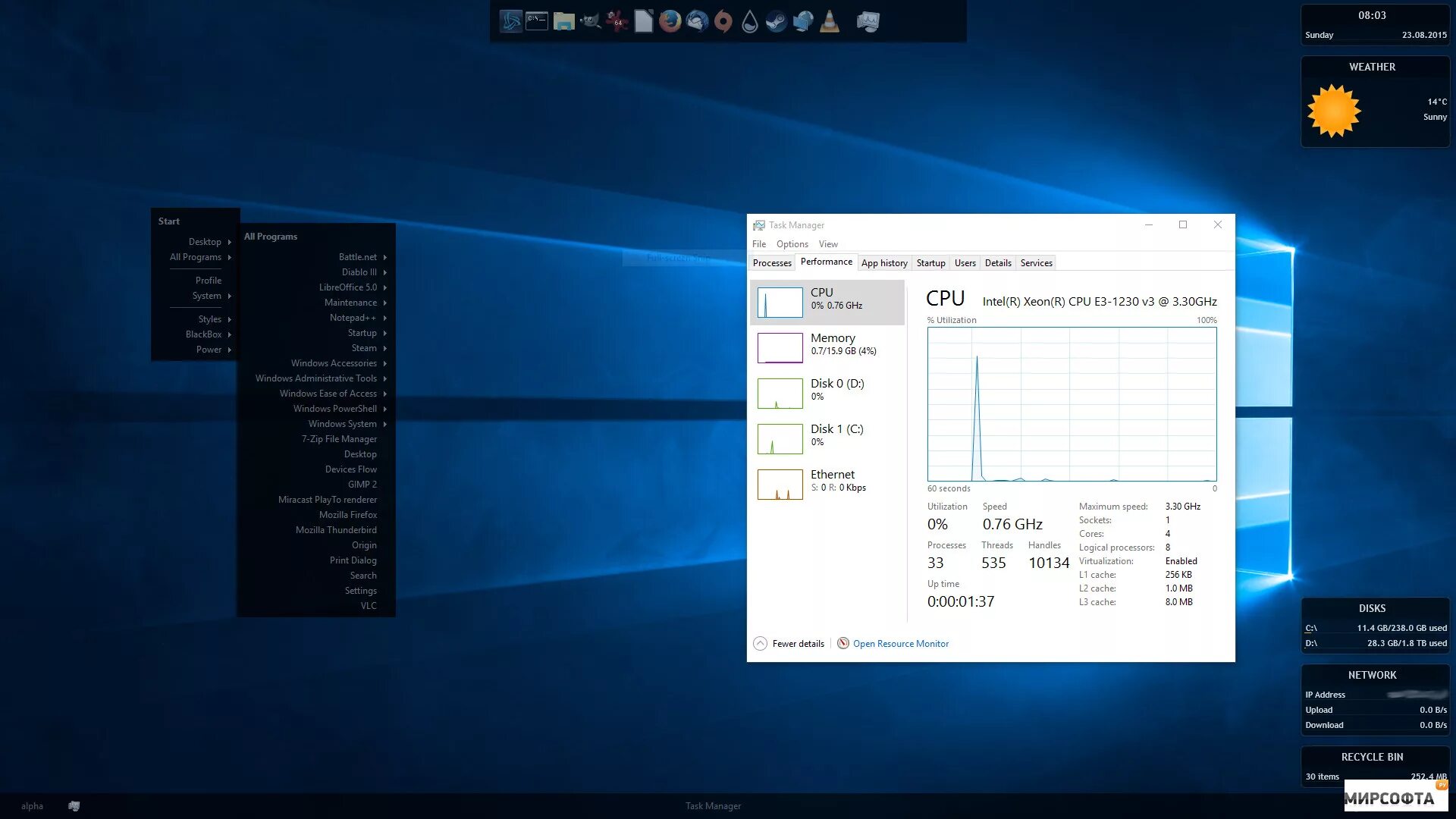The height and width of the screenshot is (819, 1456).
Task: Click the Task Manager taskbar entry
Action: (x=713, y=806)
